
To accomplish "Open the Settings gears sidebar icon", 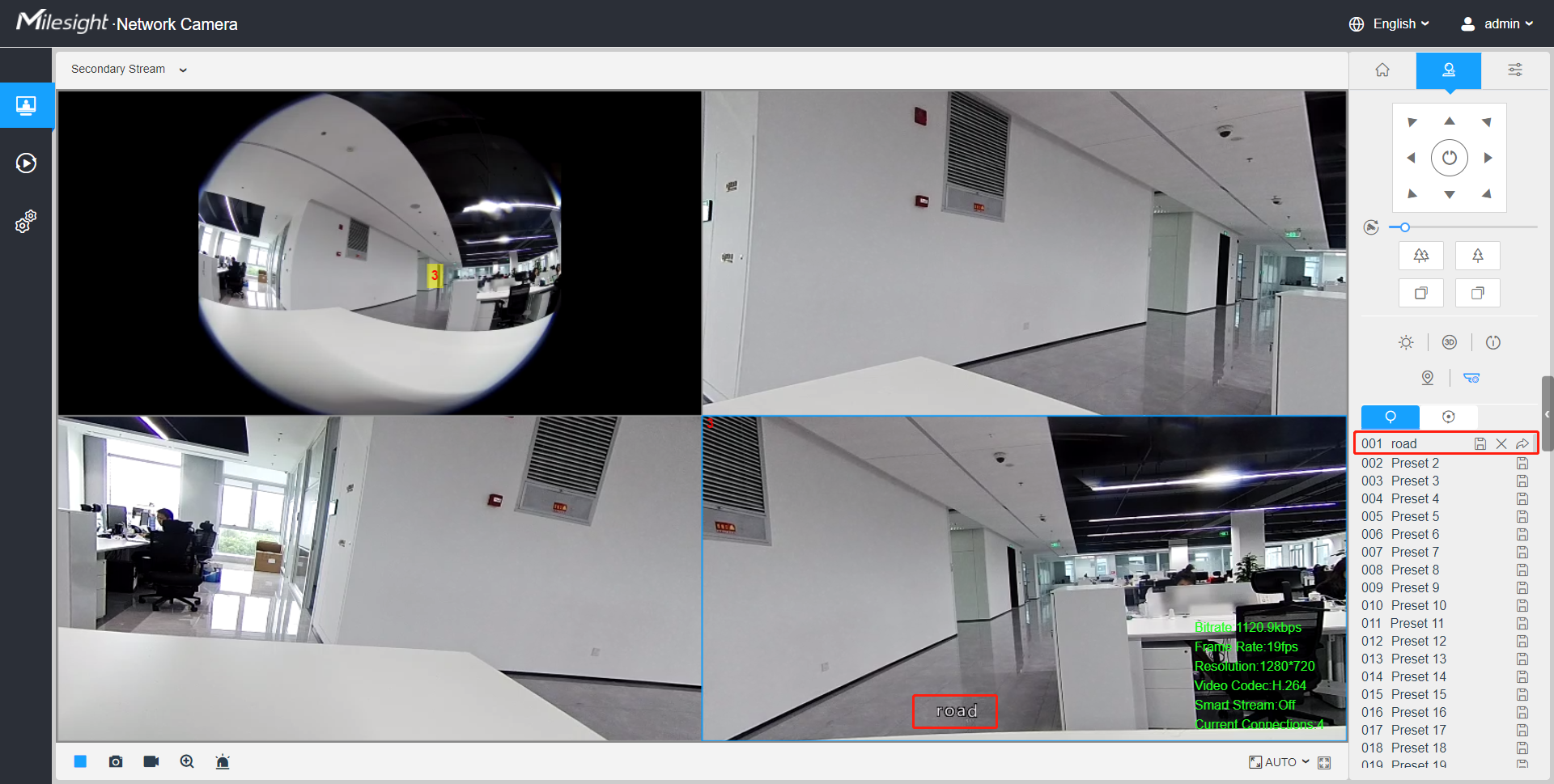I will (26, 221).
